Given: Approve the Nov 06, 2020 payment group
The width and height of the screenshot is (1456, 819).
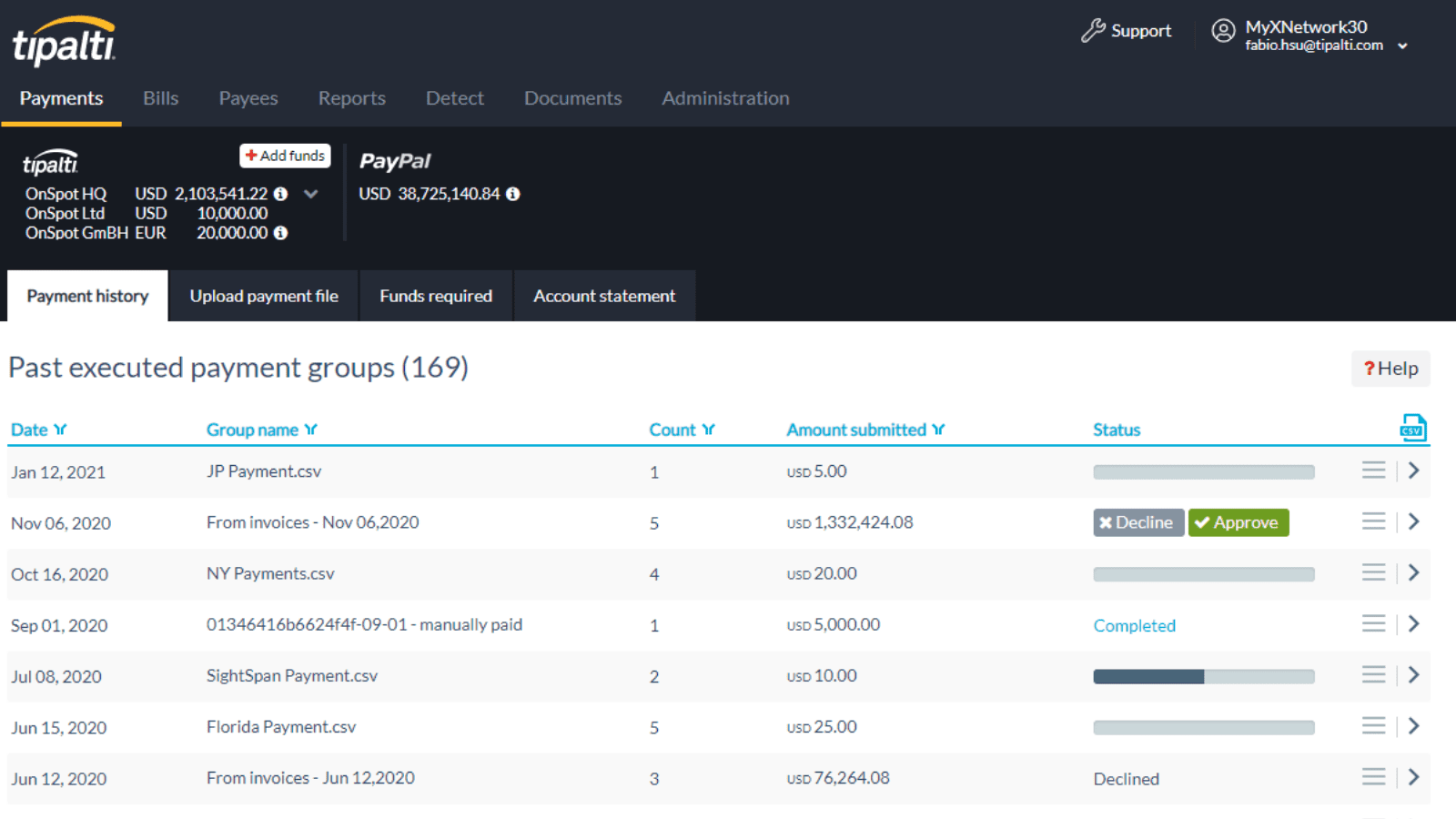Looking at the screenshot, I should point(1238,522).
